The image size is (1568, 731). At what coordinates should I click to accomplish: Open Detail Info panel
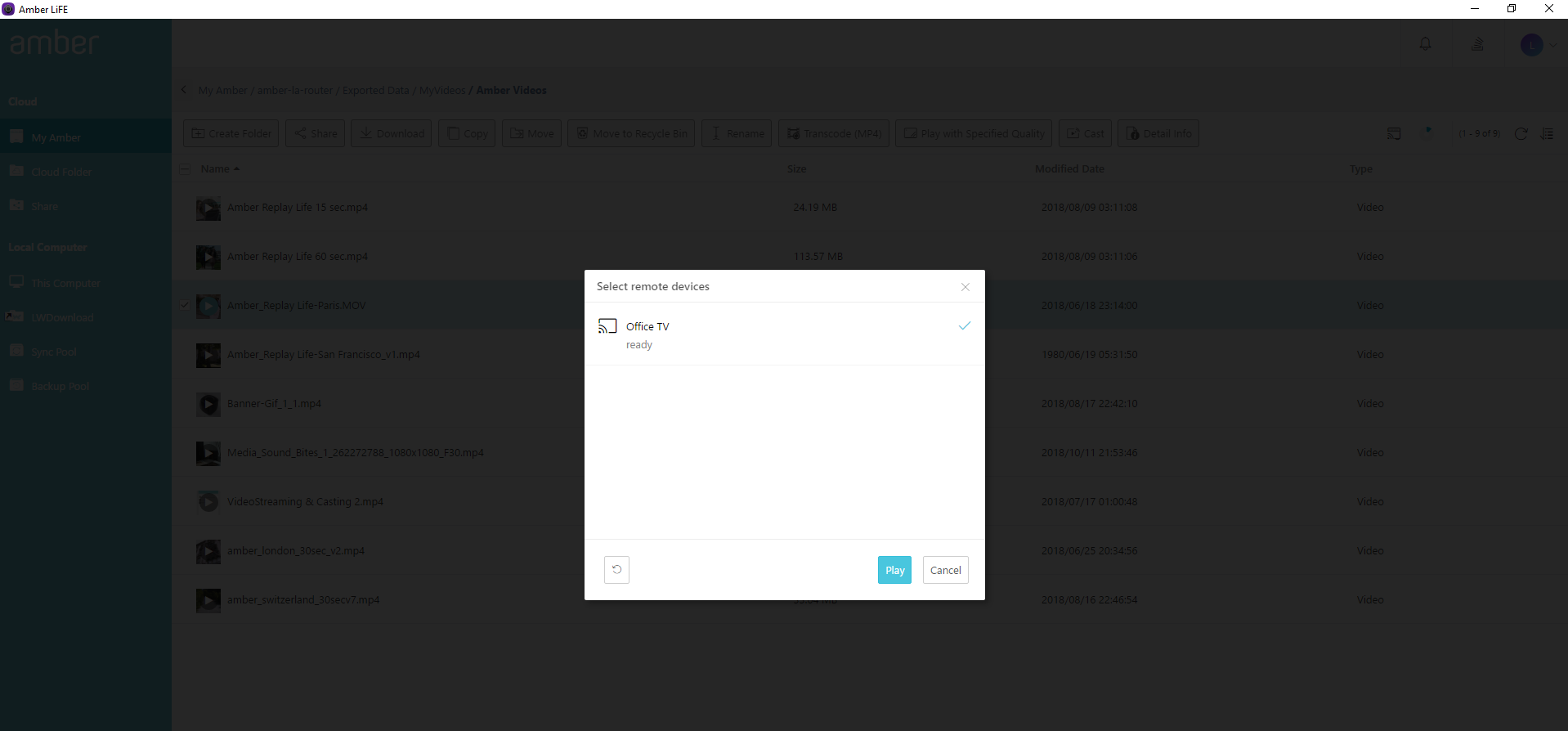(x=1158, y=133)
